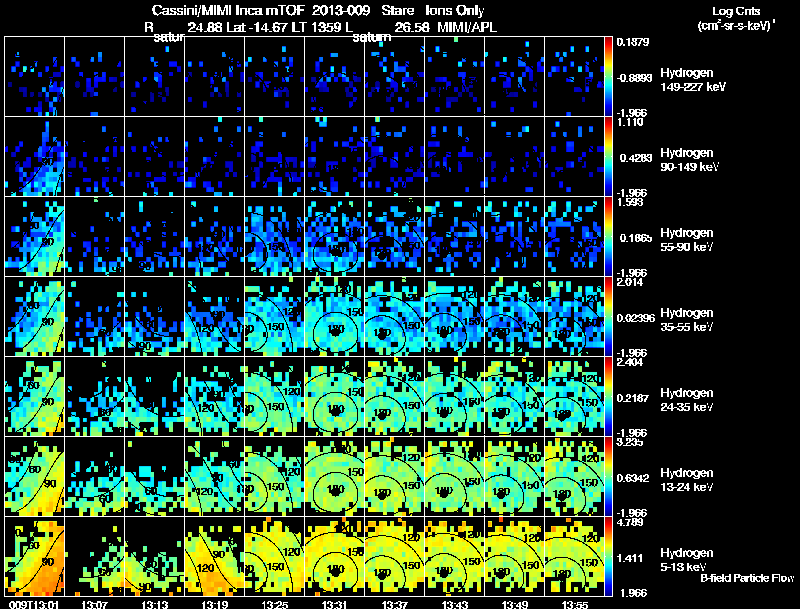Click the 13:31 time label
Viewport: 800px width, 609px height.
pyautogui.click(x=334, y=604)
